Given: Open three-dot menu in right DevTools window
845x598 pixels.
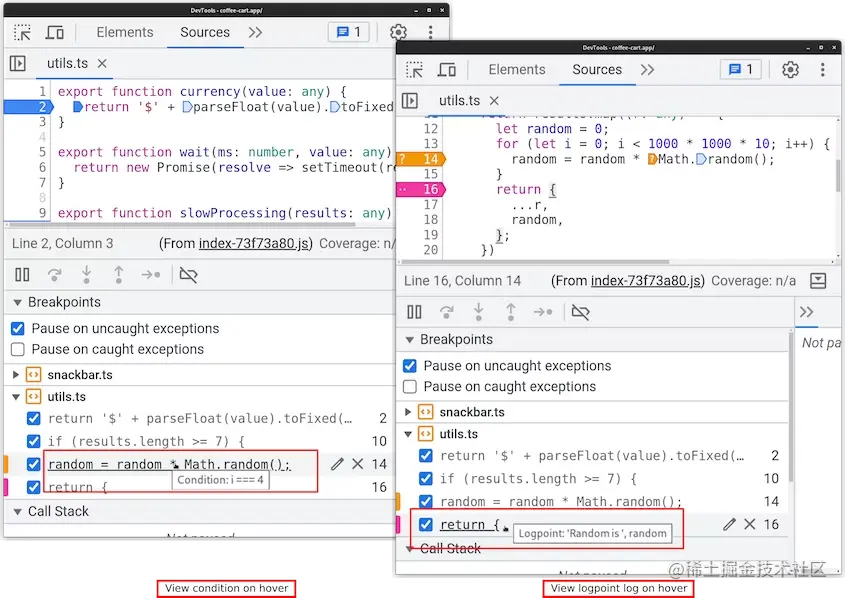Looking at the screenshot, I should 822,70.
